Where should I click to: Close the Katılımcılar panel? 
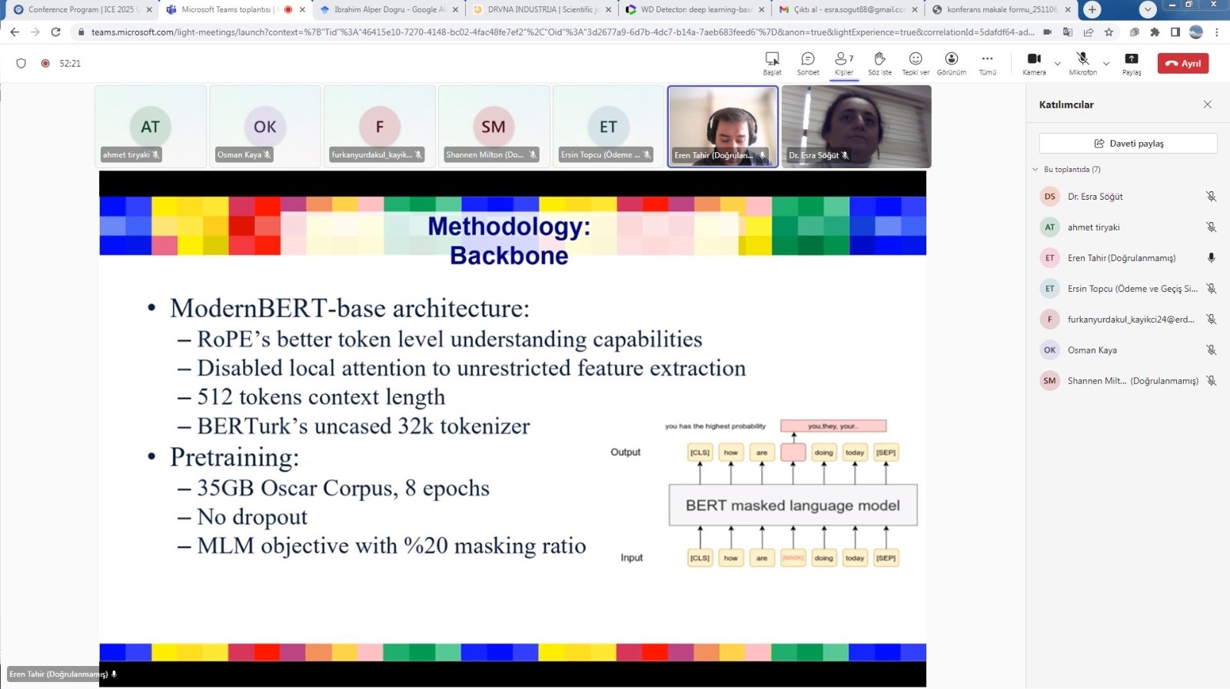(1207, 105)
